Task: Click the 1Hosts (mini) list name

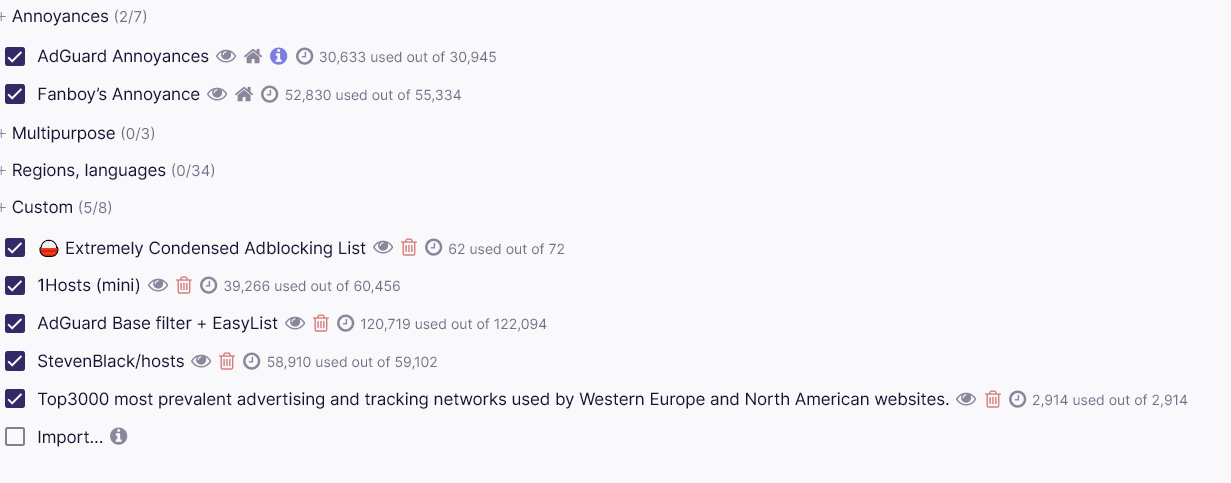Action: [x=89, y=286]
